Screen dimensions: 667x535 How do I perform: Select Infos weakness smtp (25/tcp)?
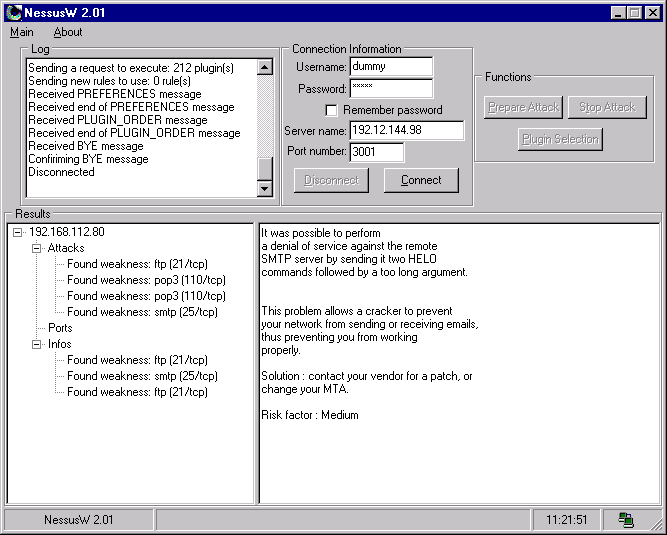pos(143,376)
